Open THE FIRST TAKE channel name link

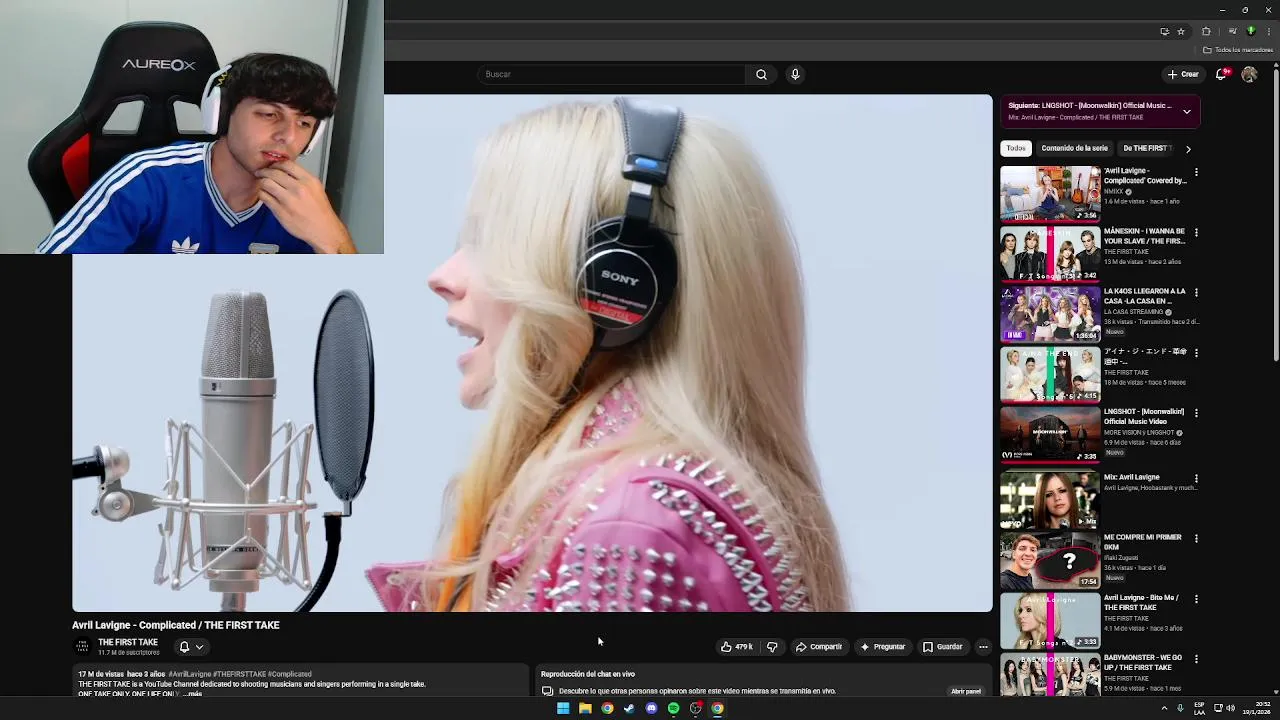[x=128, y=642]
